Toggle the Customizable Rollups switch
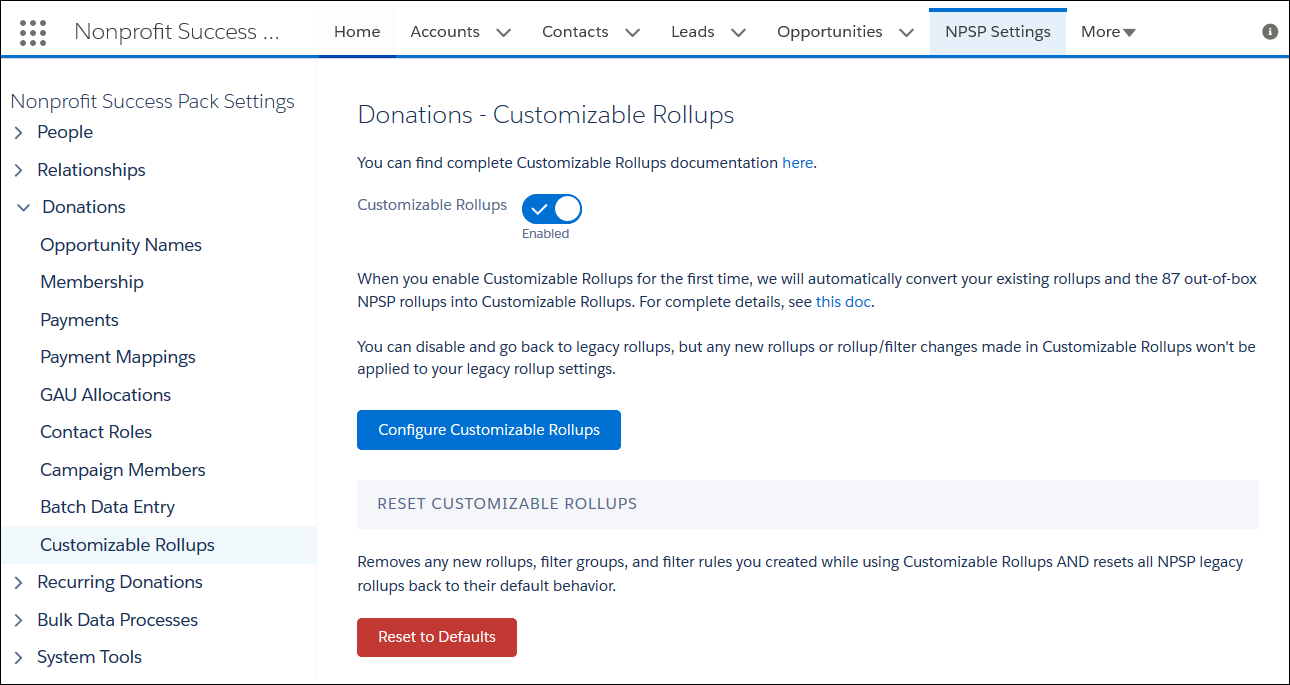The image size is (1290, 685). coord(551,209)
